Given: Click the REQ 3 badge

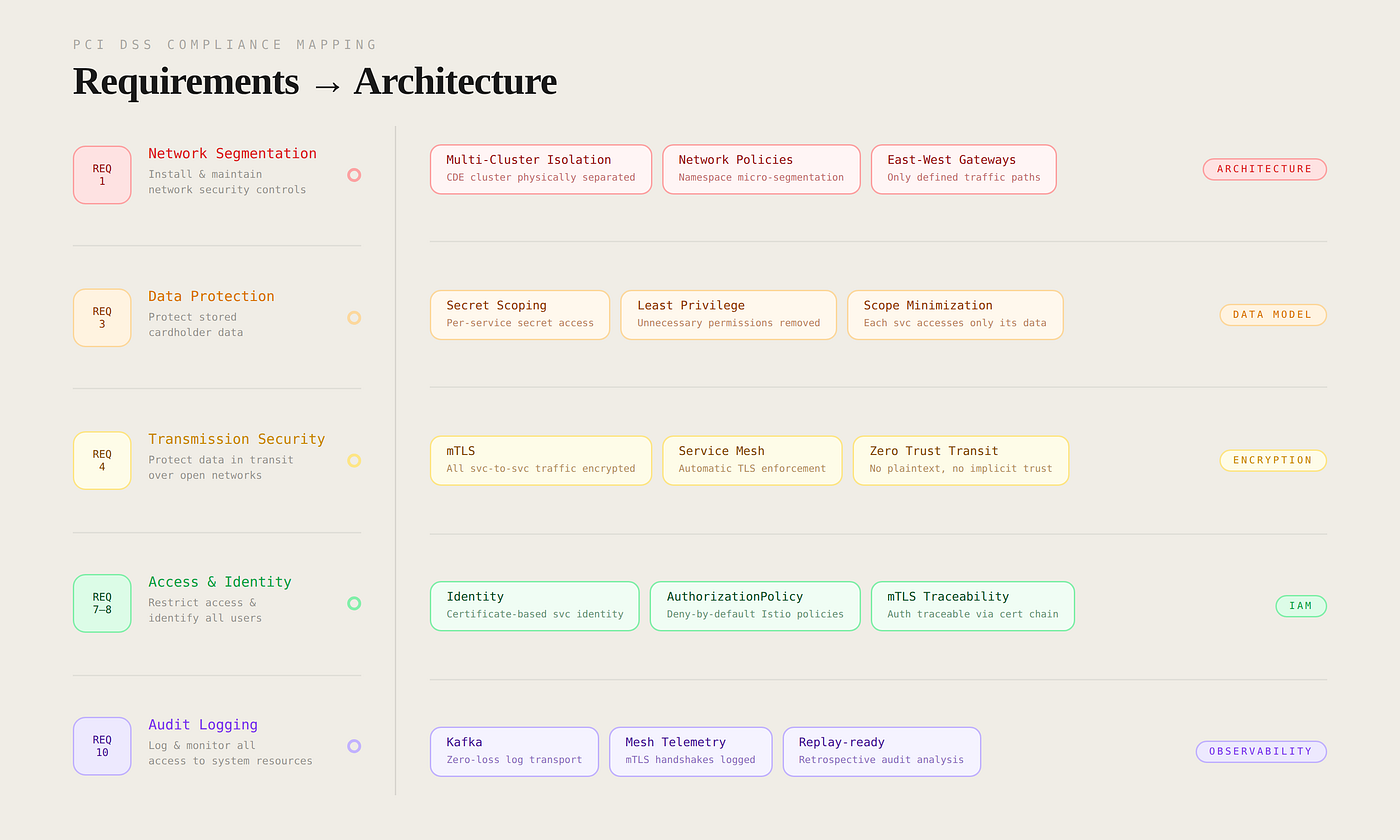Looking at the screenshot, I should click(102, 318).
